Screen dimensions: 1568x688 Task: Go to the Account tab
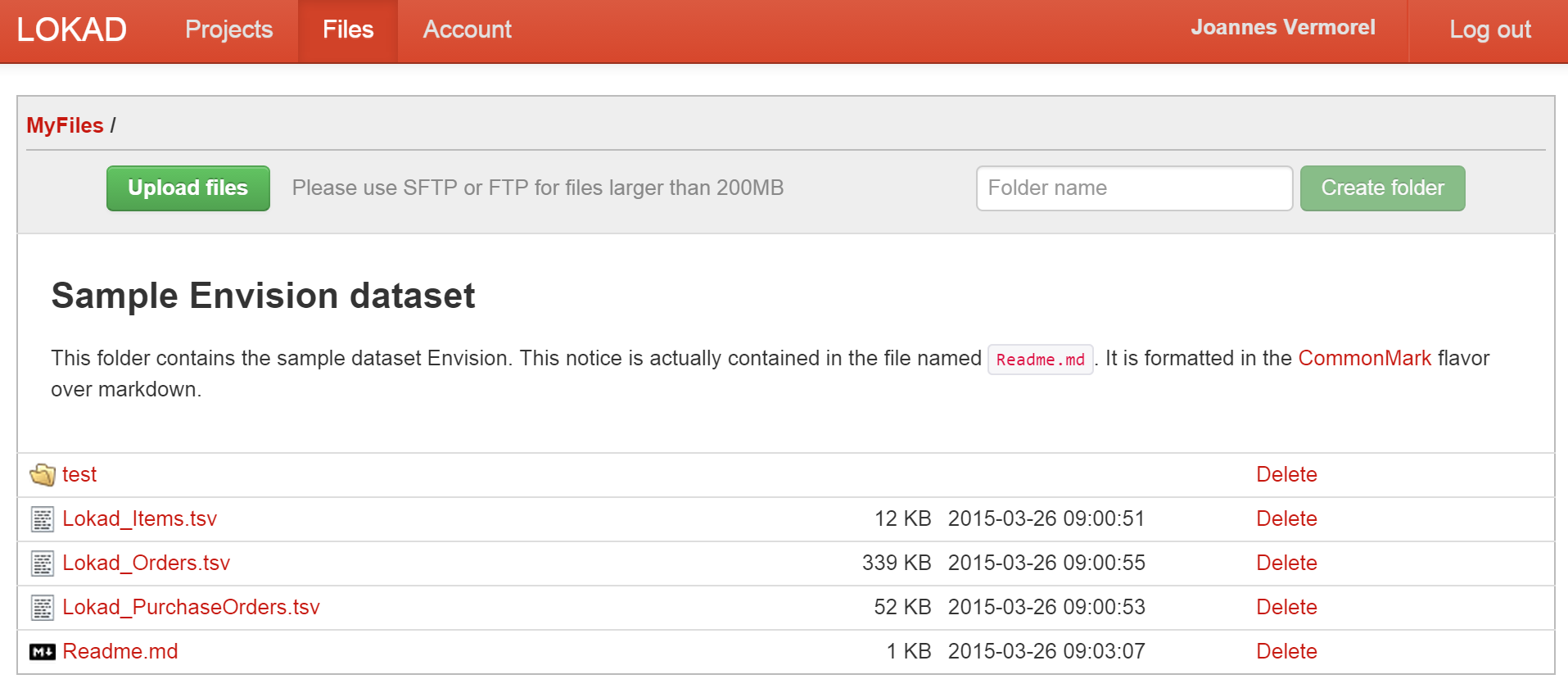467,29
